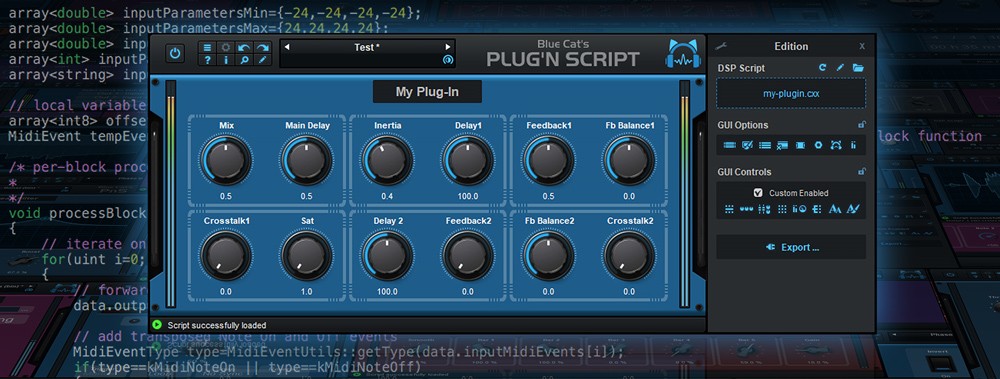
Task: Click the Fb Balance1 knob
Action: pos(629,161)
